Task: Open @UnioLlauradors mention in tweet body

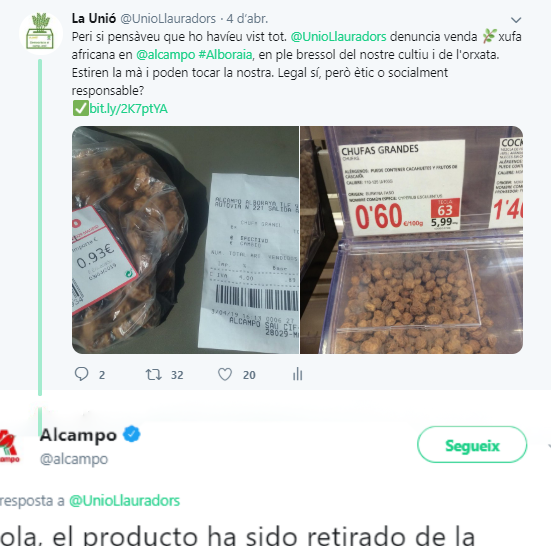Action: [x=338, y=37]
